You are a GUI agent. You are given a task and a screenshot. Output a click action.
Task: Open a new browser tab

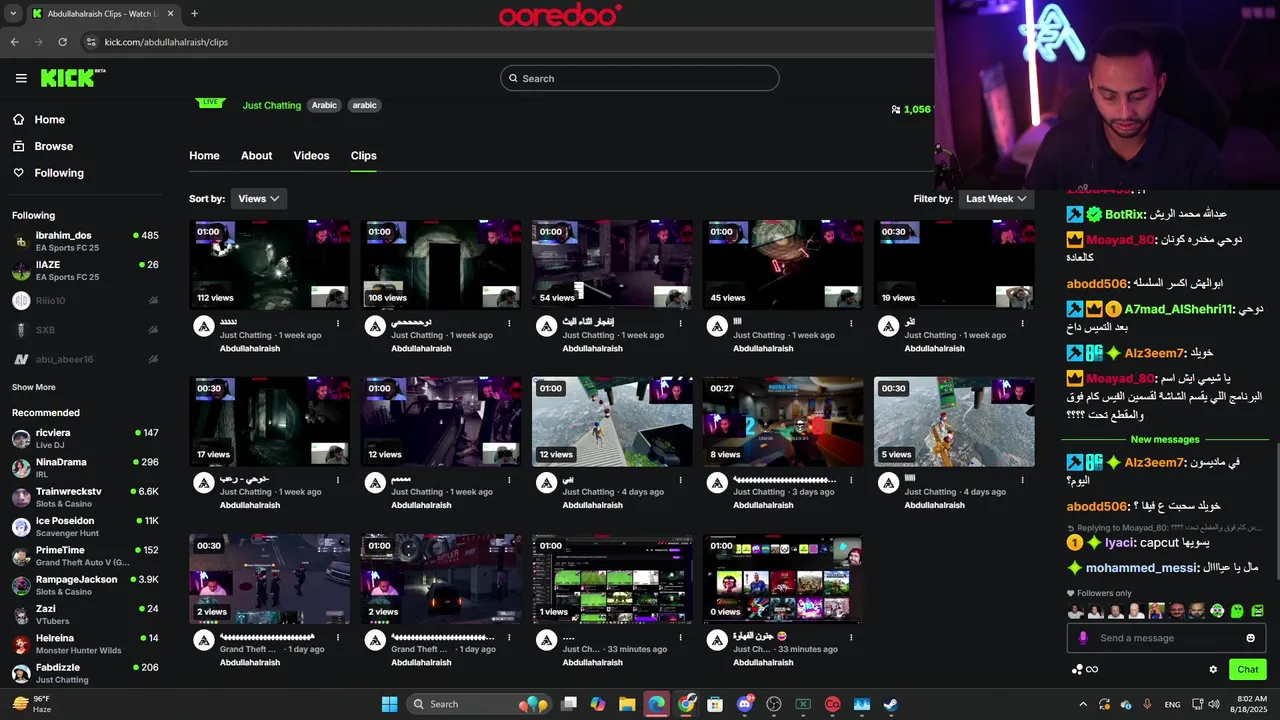(194, 14)
